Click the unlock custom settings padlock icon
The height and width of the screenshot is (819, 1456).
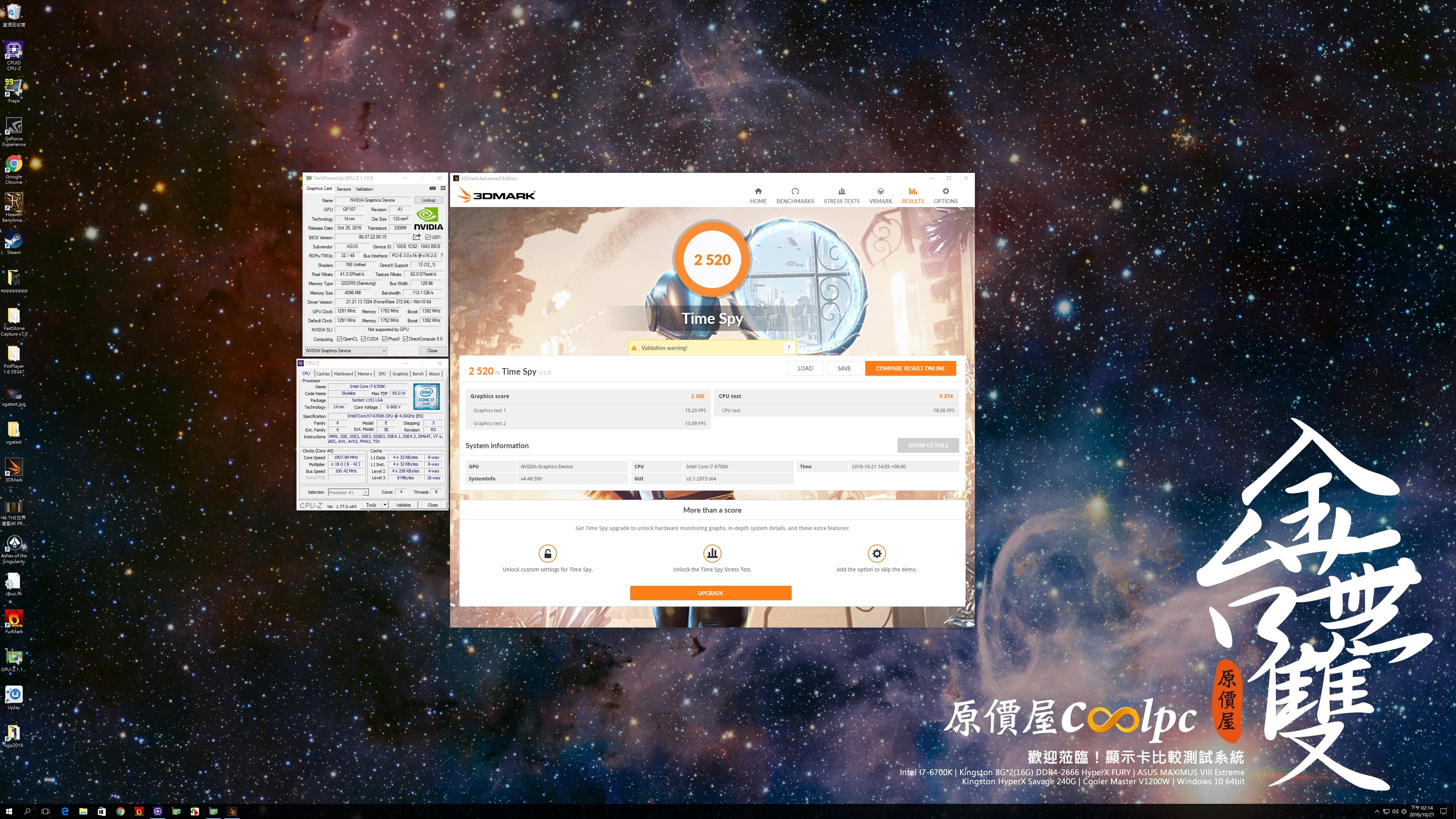point(547,553)
